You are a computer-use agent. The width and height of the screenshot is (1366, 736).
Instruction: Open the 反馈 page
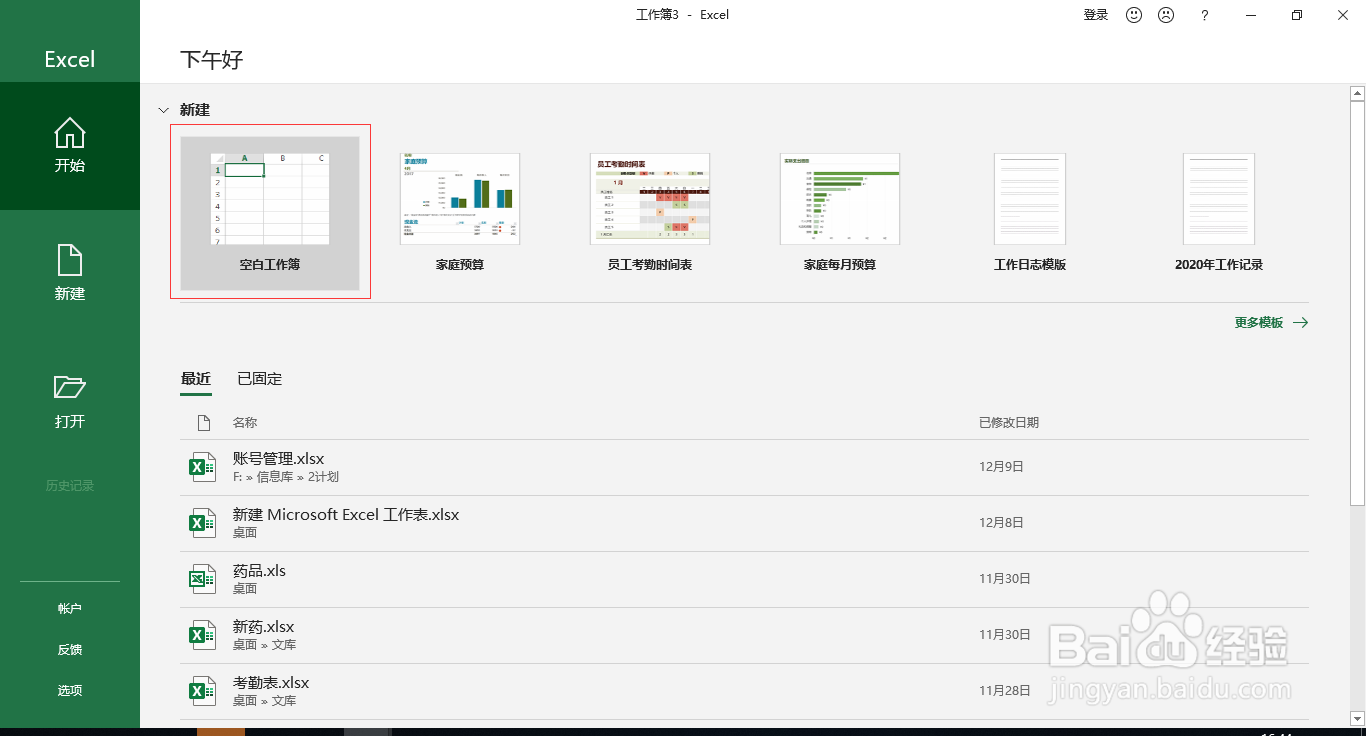coord(70,650)
